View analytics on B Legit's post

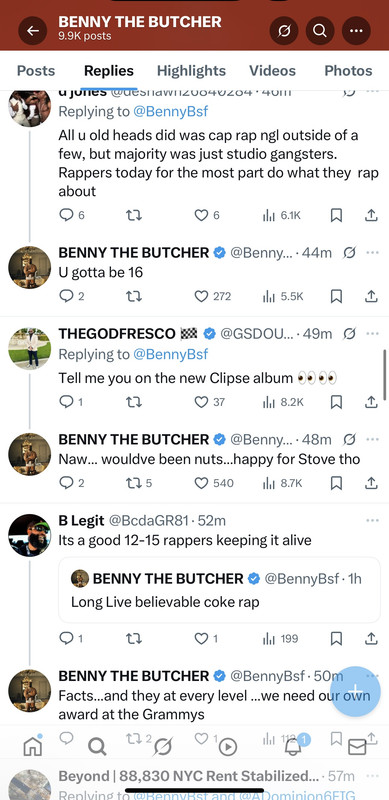coord(280,638)
